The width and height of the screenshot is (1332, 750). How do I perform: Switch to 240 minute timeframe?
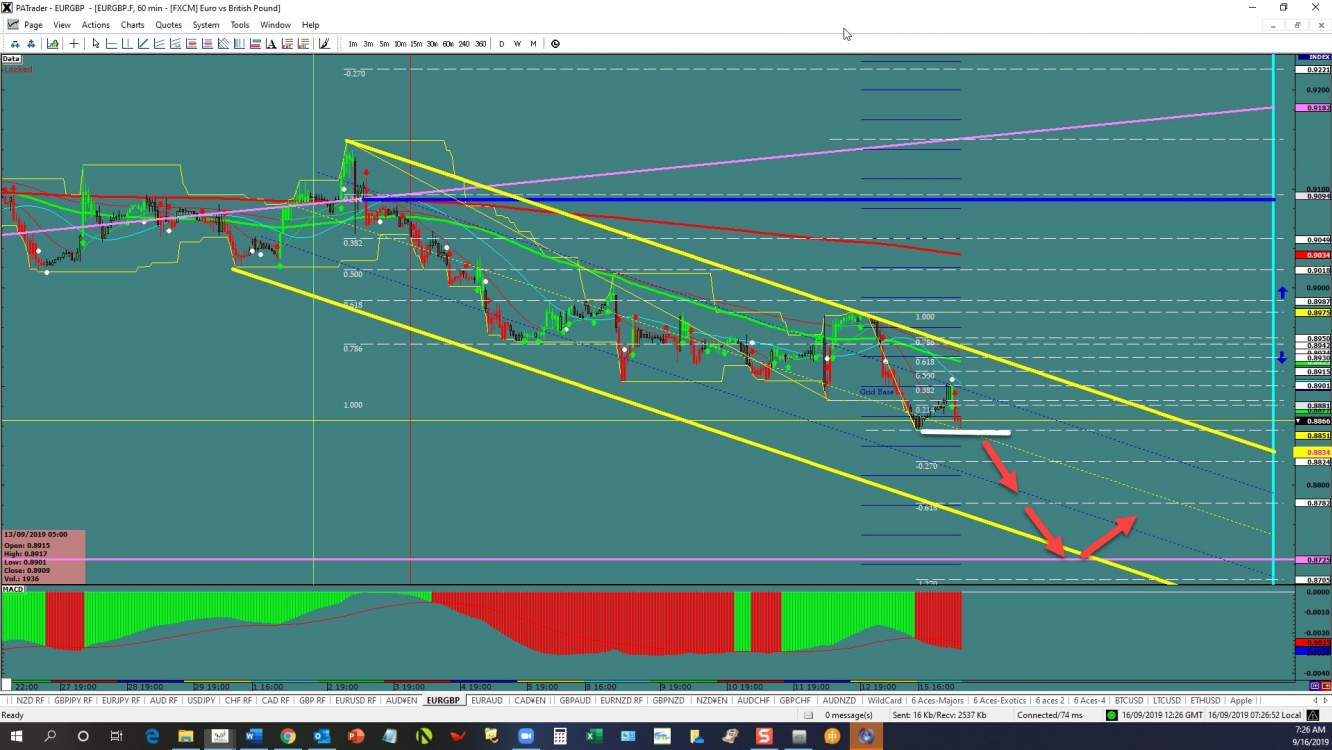[464, 44]
